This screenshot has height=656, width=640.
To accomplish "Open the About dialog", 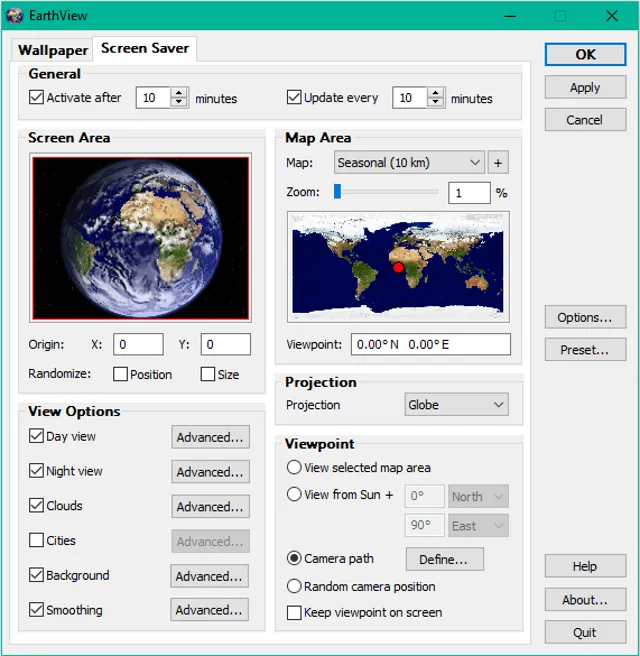I will pyautogui.click(x=585, y=600).
